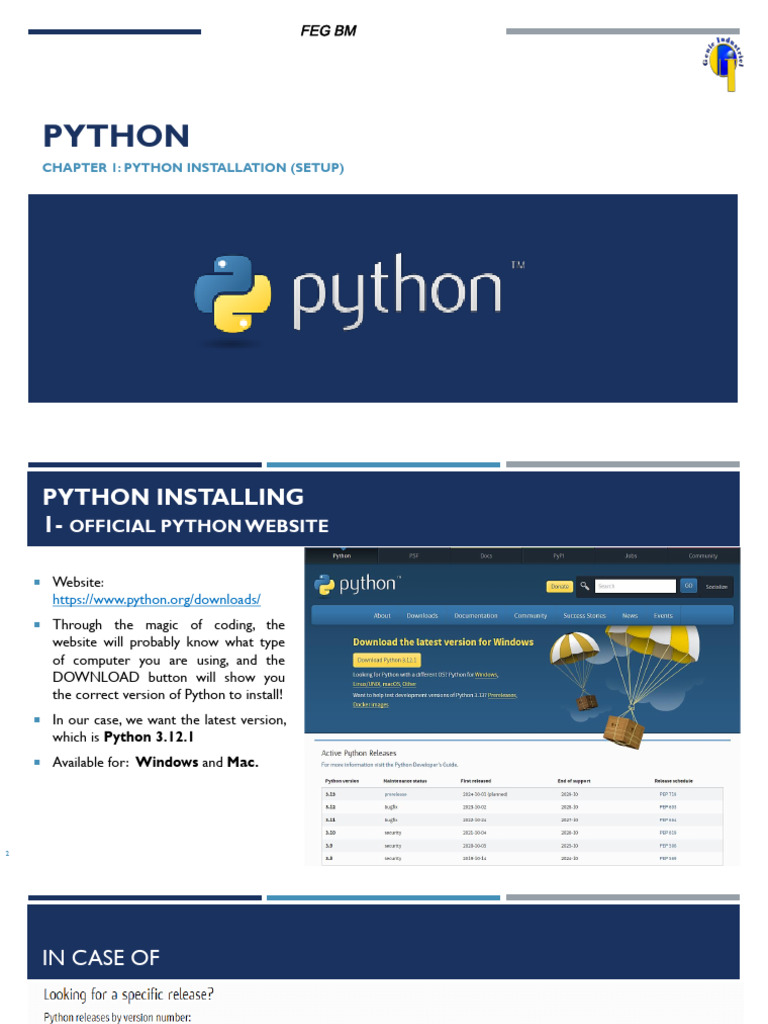Image resolution: width=768 pixels, height=1024 pixels.
Task: Open the https://www.python.org/downloads/ link
Action: coord(156,600)
